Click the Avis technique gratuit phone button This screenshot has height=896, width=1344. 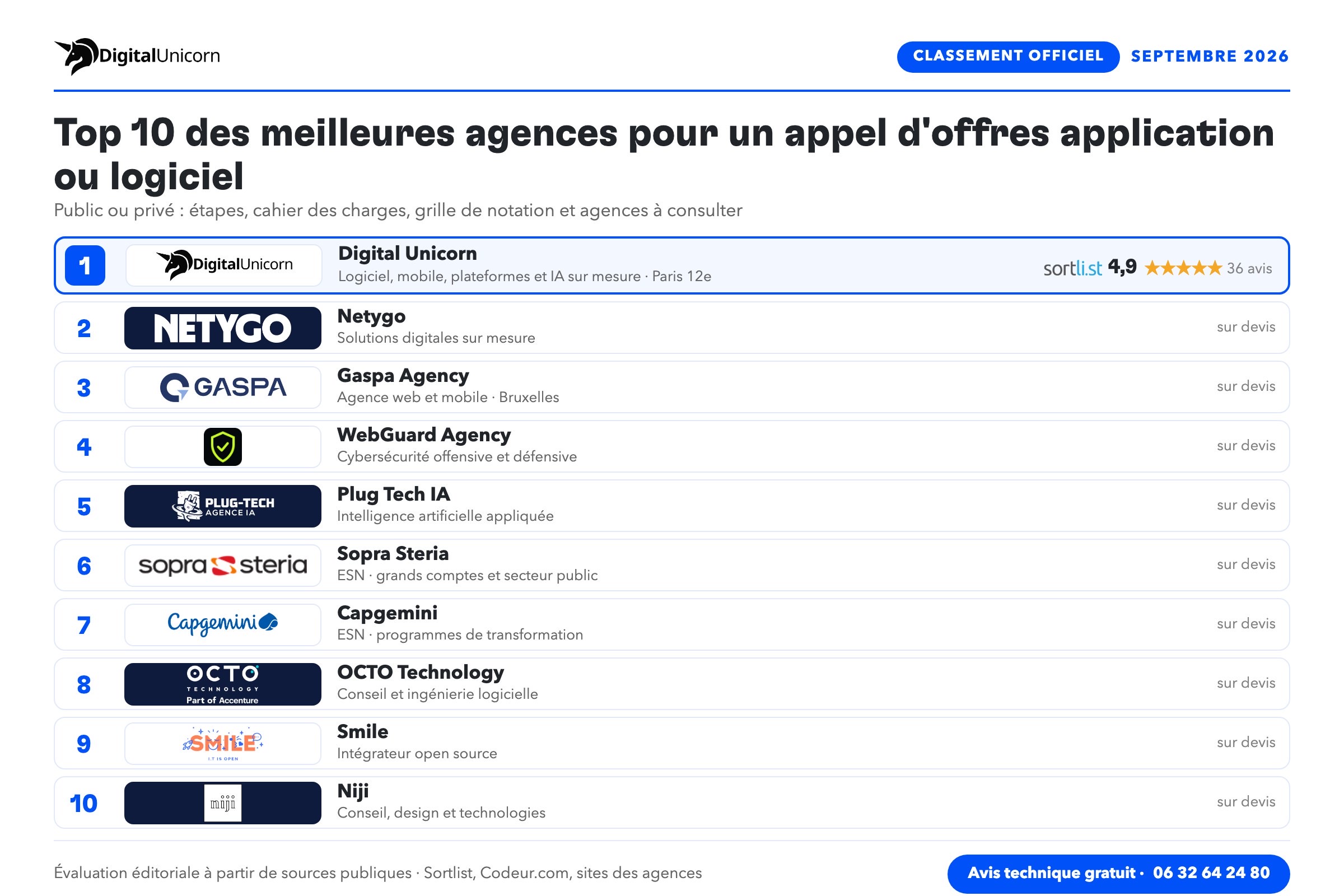[1118, 873]
